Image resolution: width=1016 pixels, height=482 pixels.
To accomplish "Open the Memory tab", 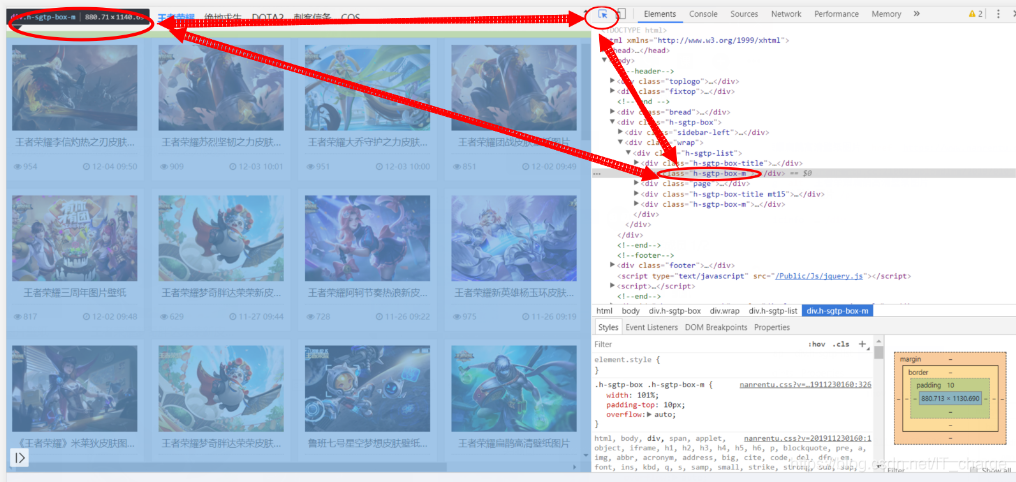I will (886, 14).
